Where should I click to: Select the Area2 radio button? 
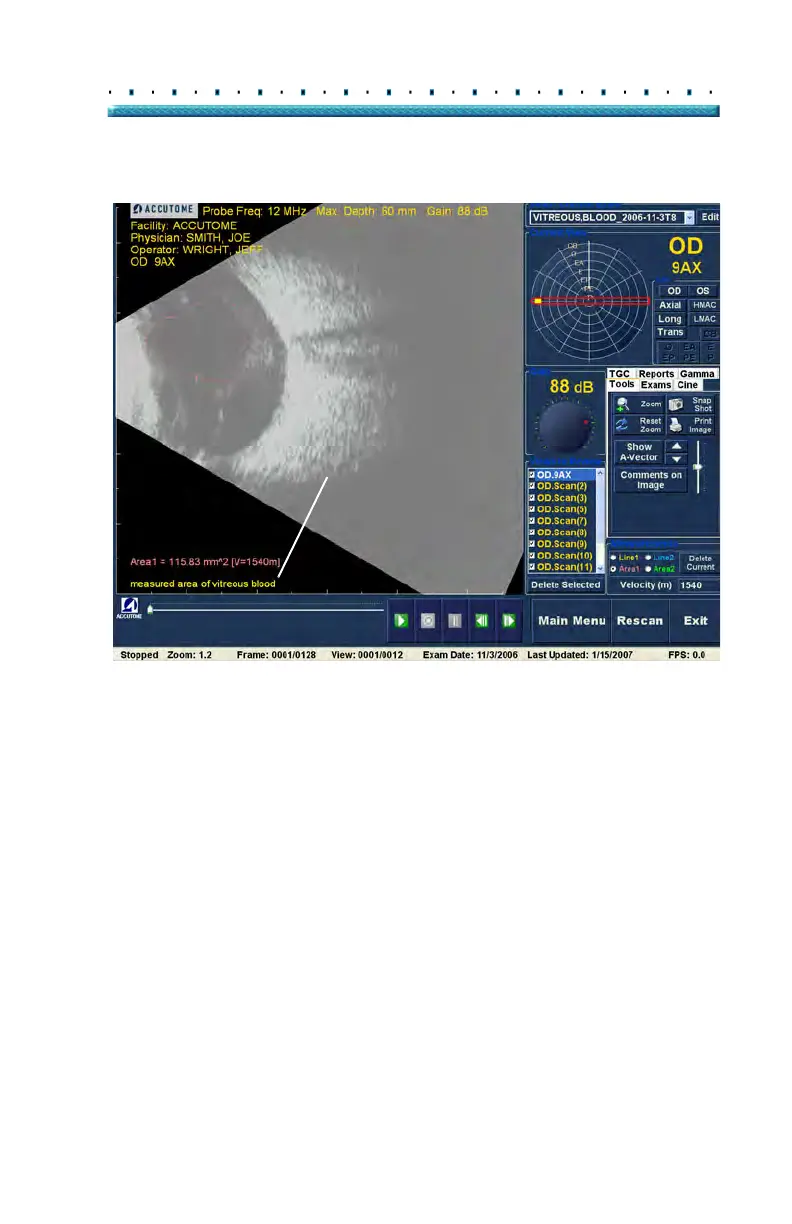[x=650, y=568]
